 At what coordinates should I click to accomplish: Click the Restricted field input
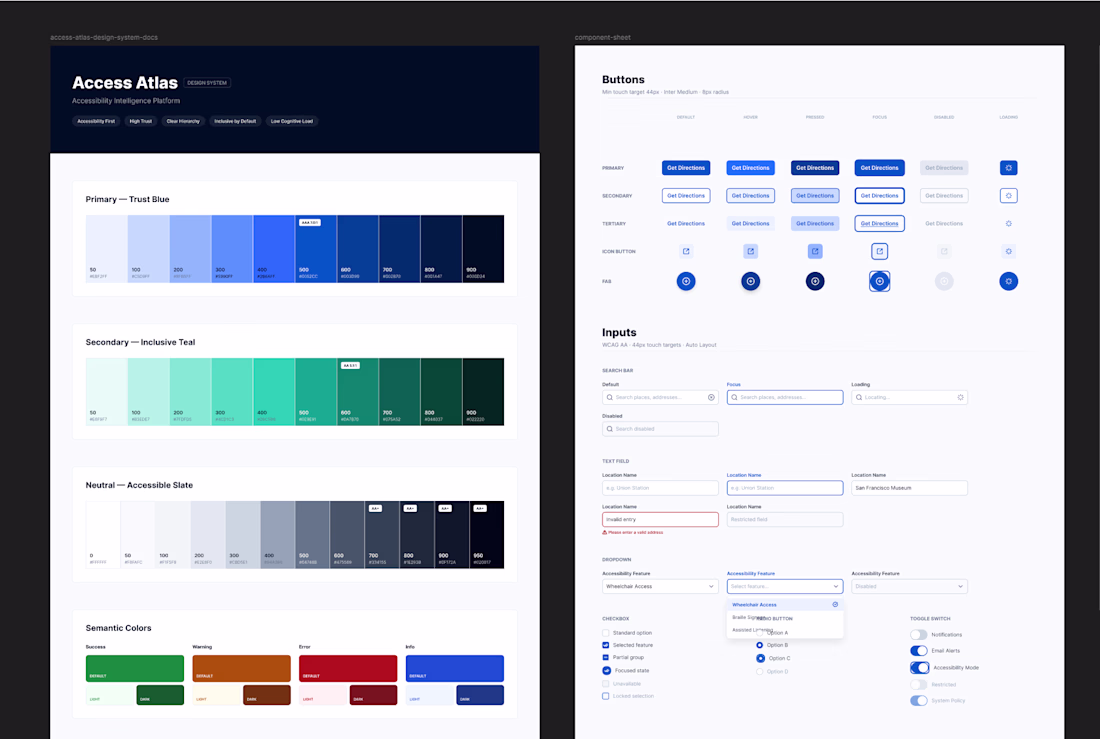785,519
